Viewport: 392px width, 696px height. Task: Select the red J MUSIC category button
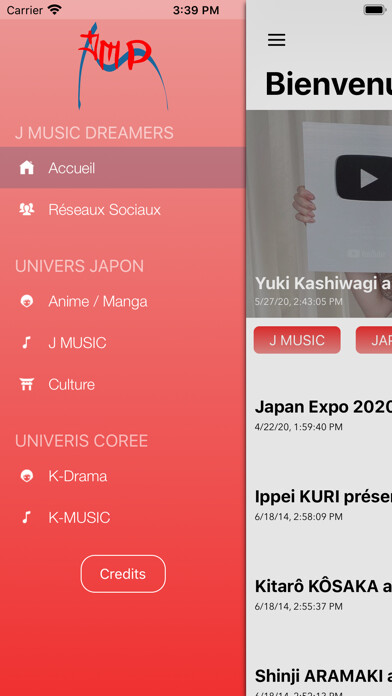click(297, 340)
